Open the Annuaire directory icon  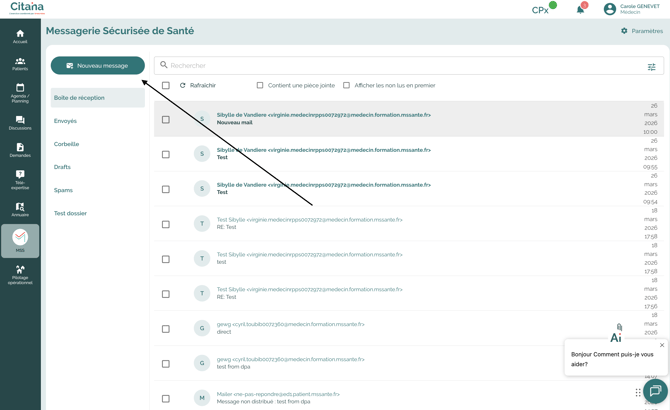20,208
